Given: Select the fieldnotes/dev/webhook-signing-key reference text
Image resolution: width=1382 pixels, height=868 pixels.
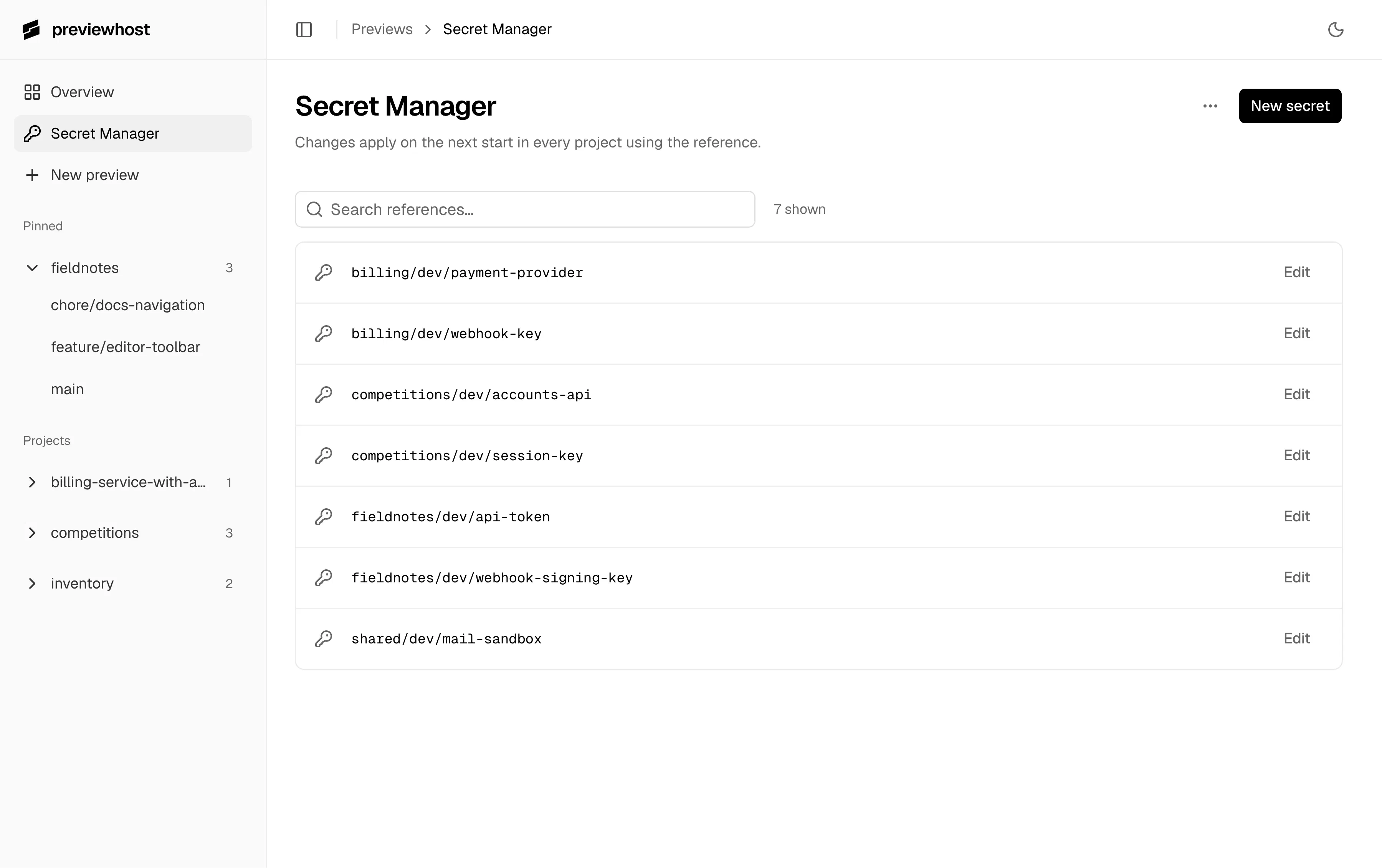Looking at the screenshot, I should pos(492,578).
